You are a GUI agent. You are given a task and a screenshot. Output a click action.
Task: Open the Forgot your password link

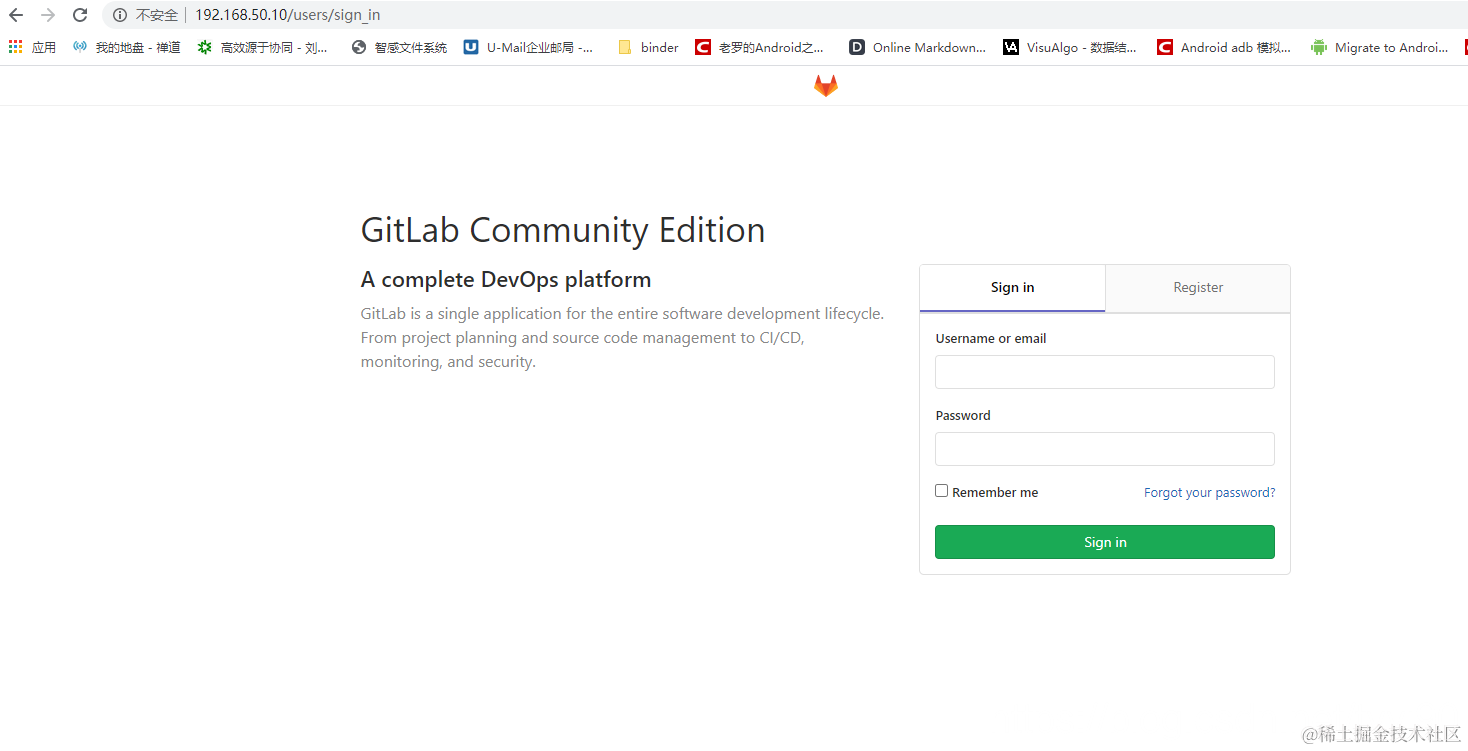pyautogui.click(x=1210, y=492)
